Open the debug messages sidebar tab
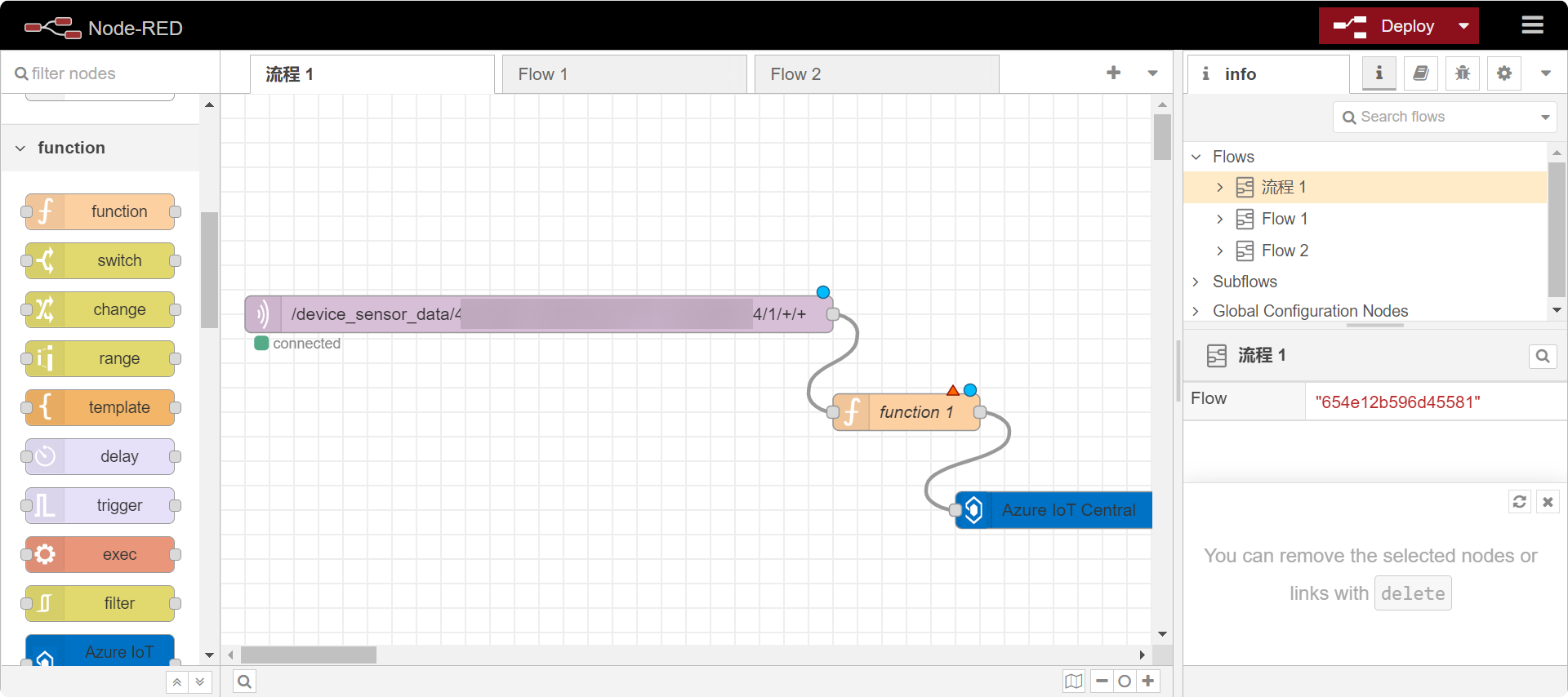The width and height of the screenshot is (1568, 697). 1463,73
